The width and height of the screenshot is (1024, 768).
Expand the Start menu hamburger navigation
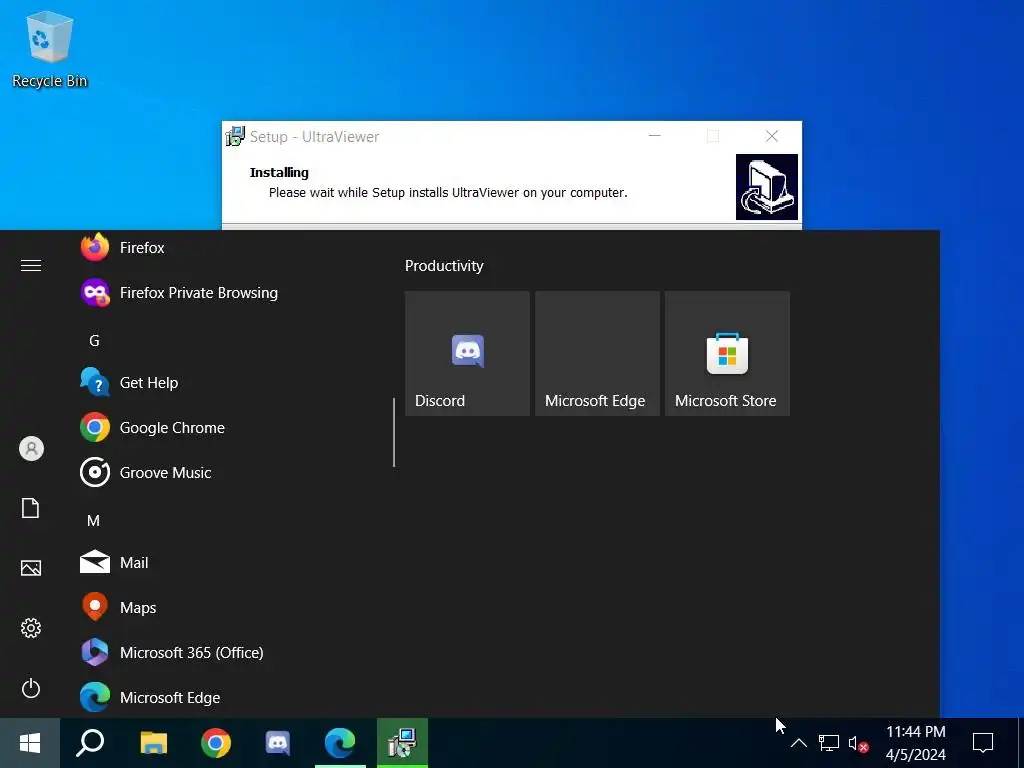(x=31, y=266)
